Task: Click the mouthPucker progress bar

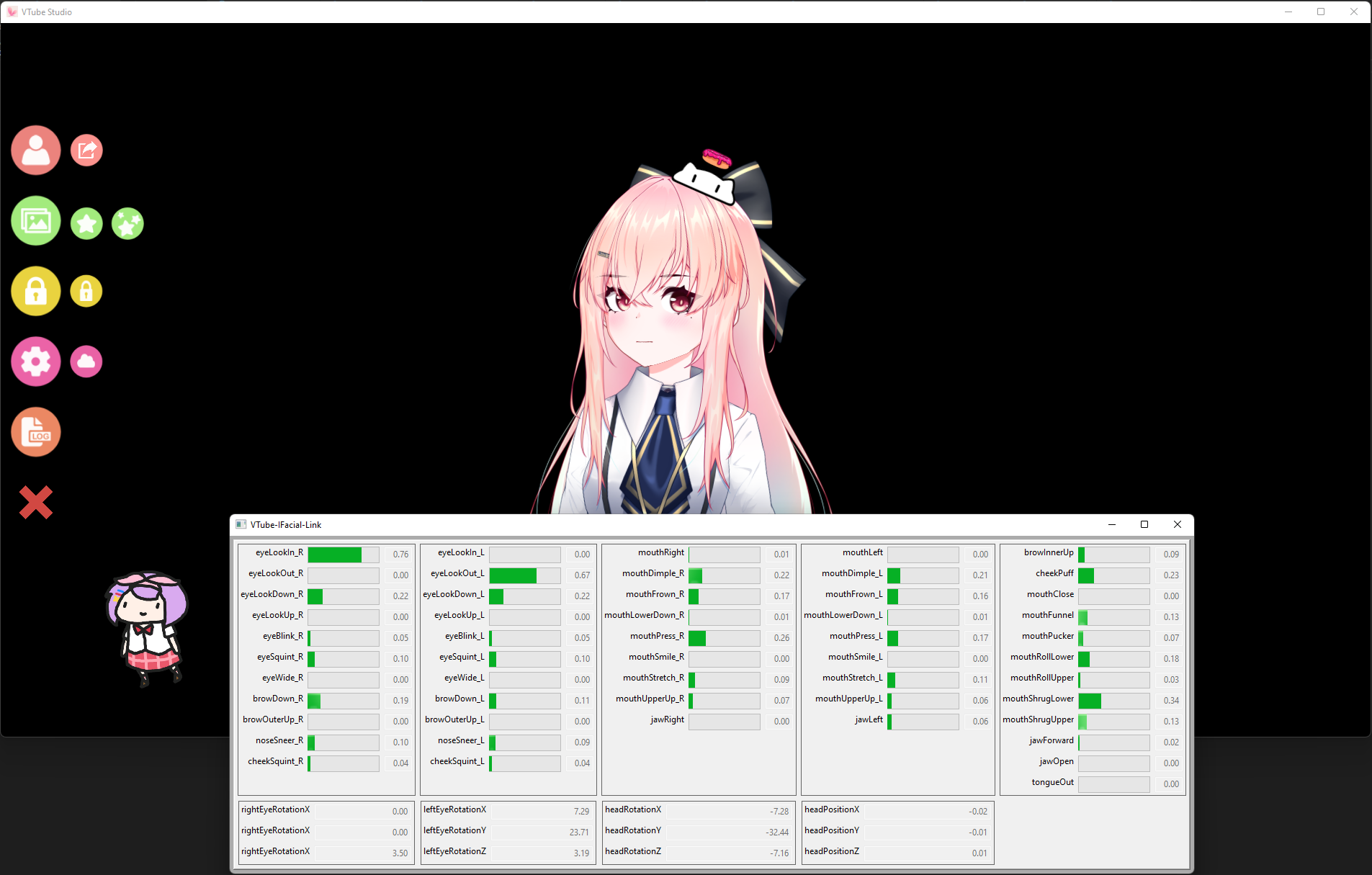Action: coord(1114,638)
